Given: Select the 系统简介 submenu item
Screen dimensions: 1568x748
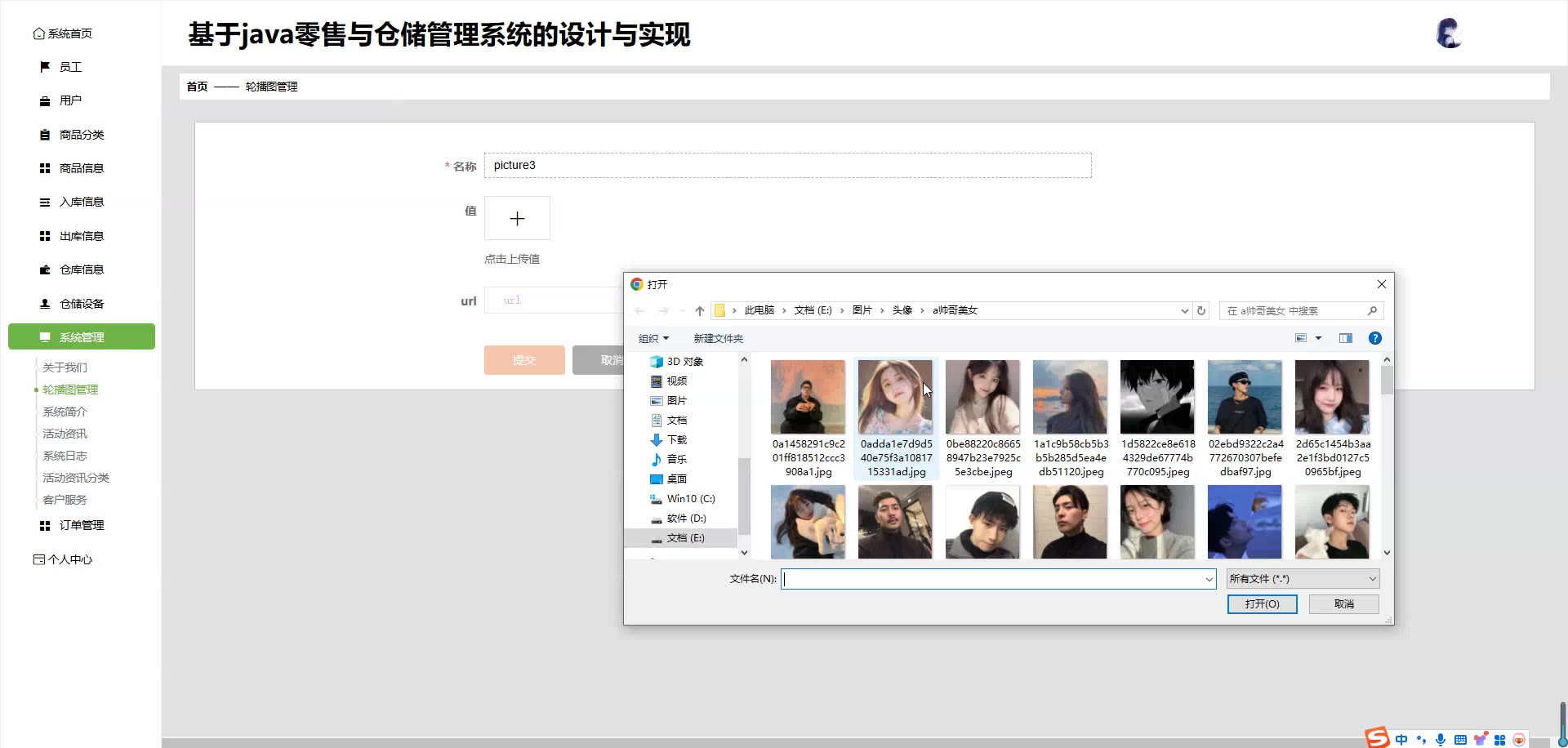Looking at the screenshot, I should coord(65,412).
